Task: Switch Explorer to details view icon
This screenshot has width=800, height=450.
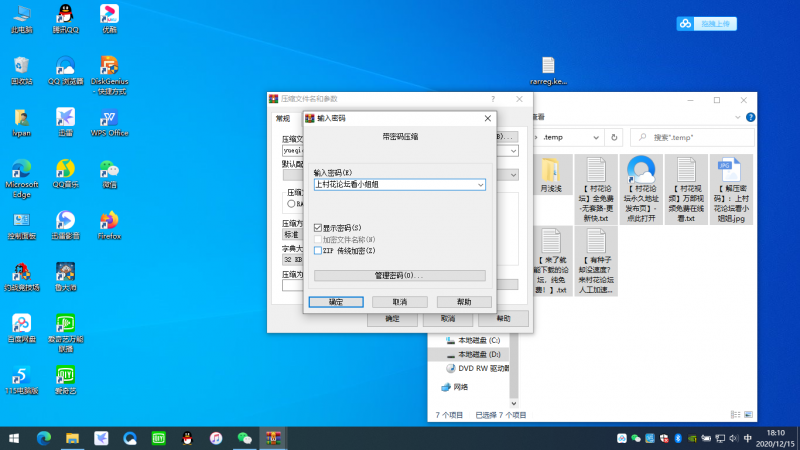Action: click(x=736, y=415)
